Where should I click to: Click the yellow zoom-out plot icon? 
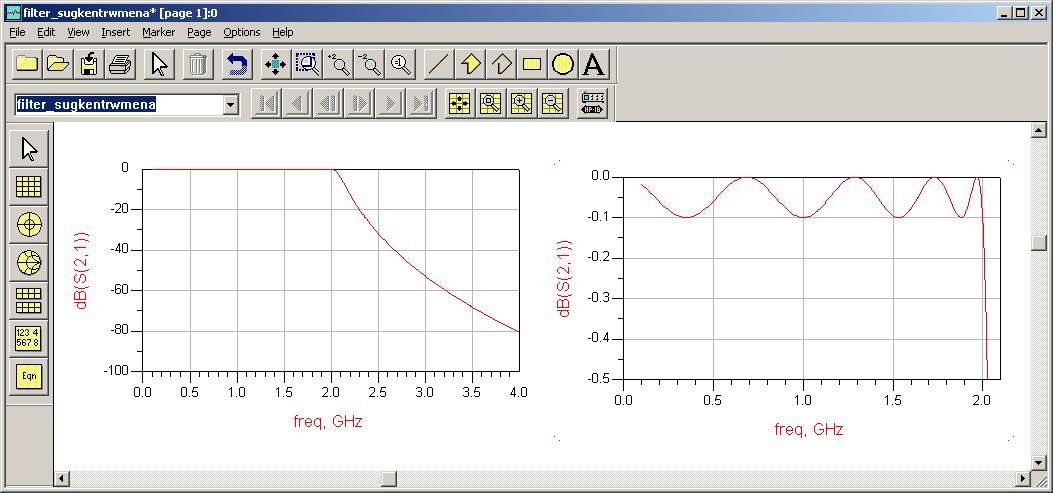click(553, 104)
